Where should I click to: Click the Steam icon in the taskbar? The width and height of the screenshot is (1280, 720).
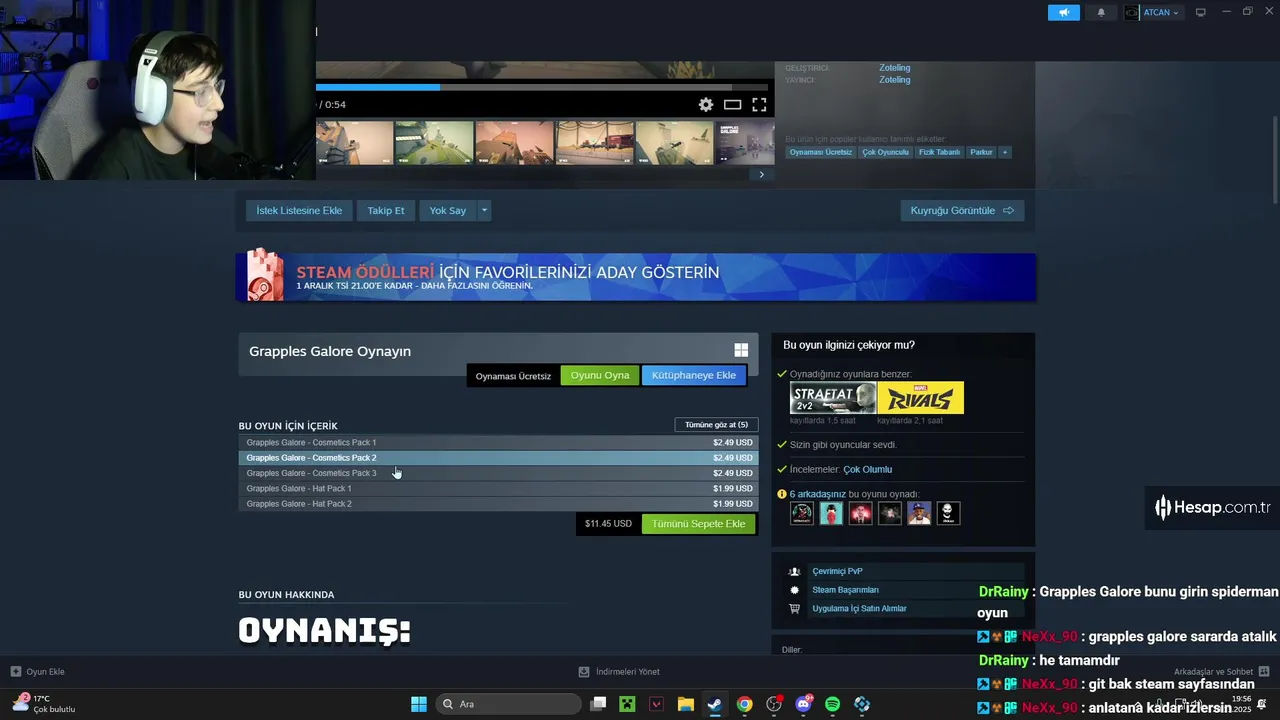715,704
